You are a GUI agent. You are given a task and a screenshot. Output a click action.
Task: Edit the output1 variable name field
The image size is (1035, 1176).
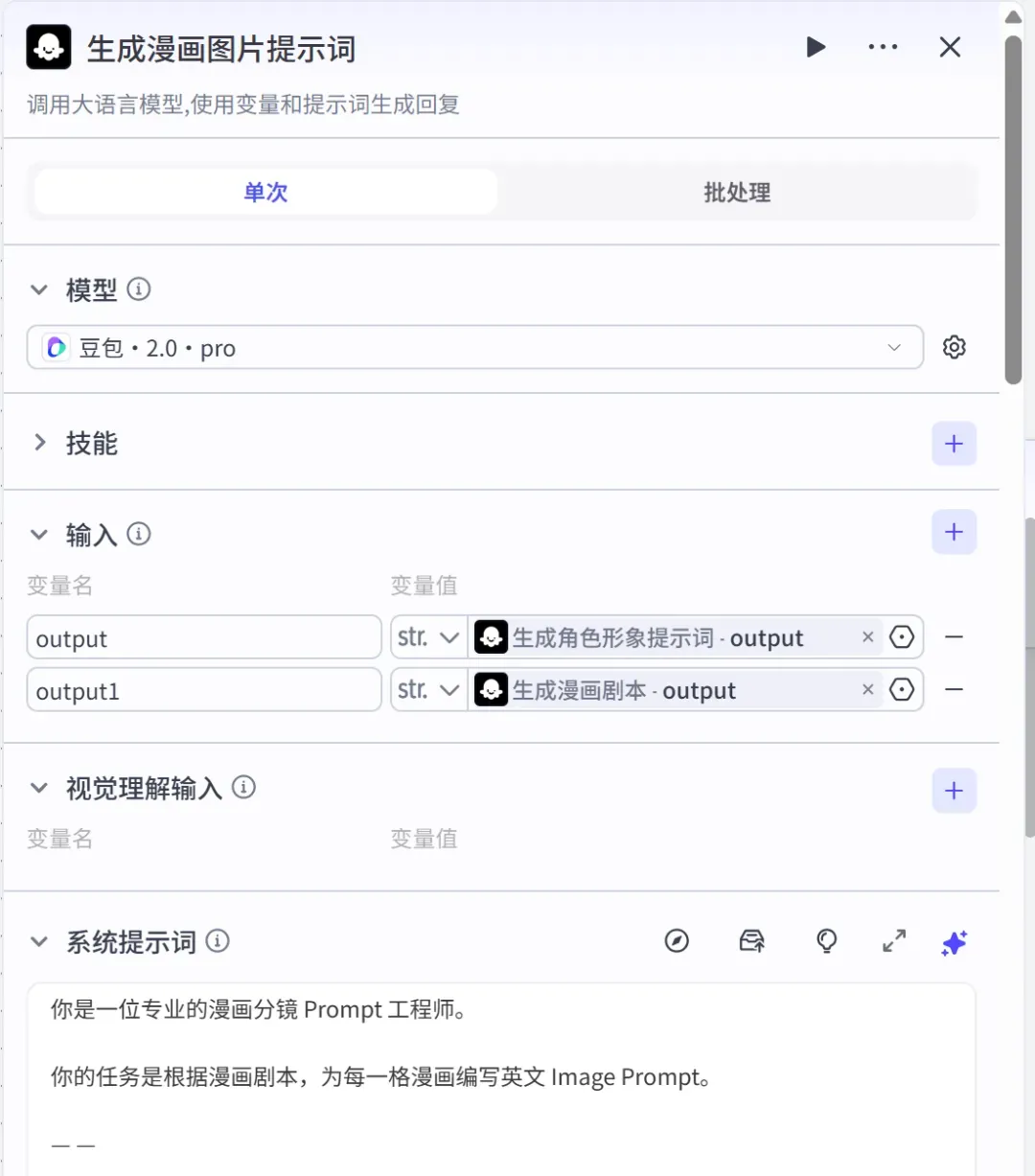tap(204, 690)
